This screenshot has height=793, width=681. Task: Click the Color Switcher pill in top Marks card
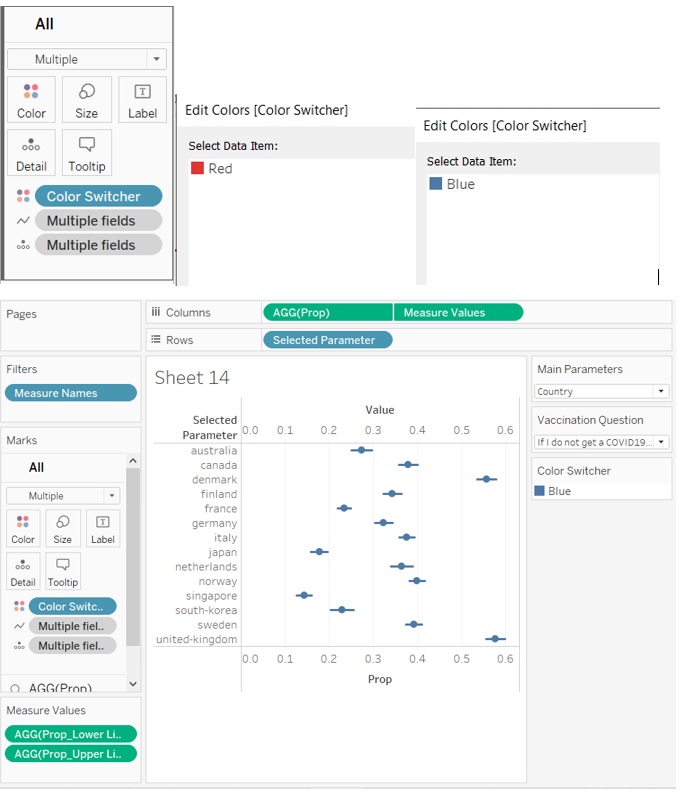pos(97,196)
